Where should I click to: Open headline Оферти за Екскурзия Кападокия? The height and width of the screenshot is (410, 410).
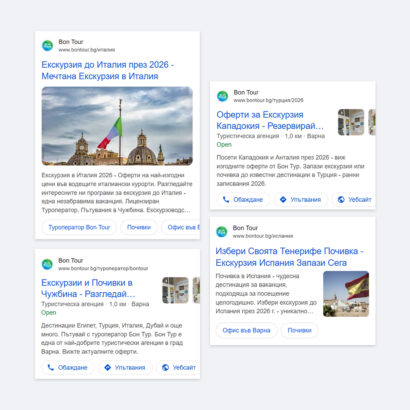(x=270, y=120)
